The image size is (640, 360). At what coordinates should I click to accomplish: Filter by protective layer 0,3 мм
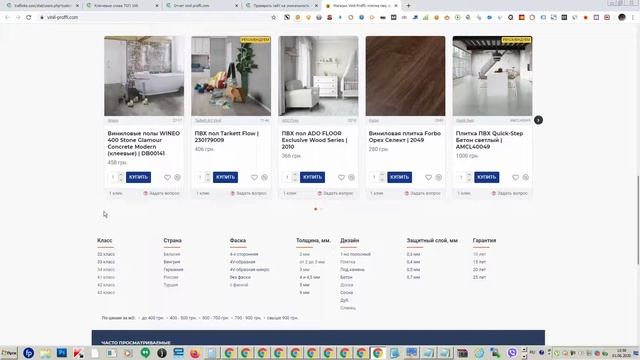tap(413, 254)
